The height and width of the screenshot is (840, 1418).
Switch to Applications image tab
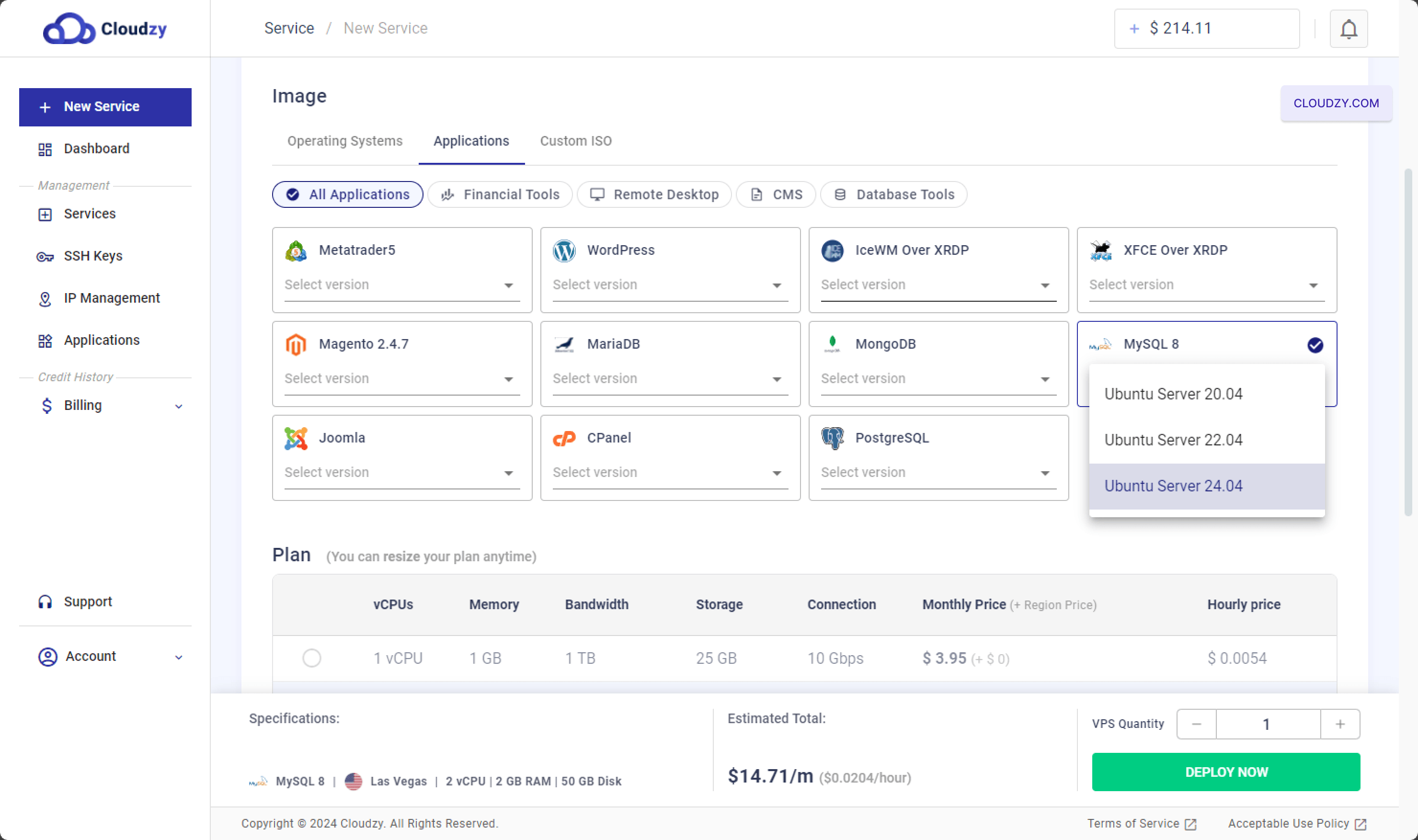point(471,141)
